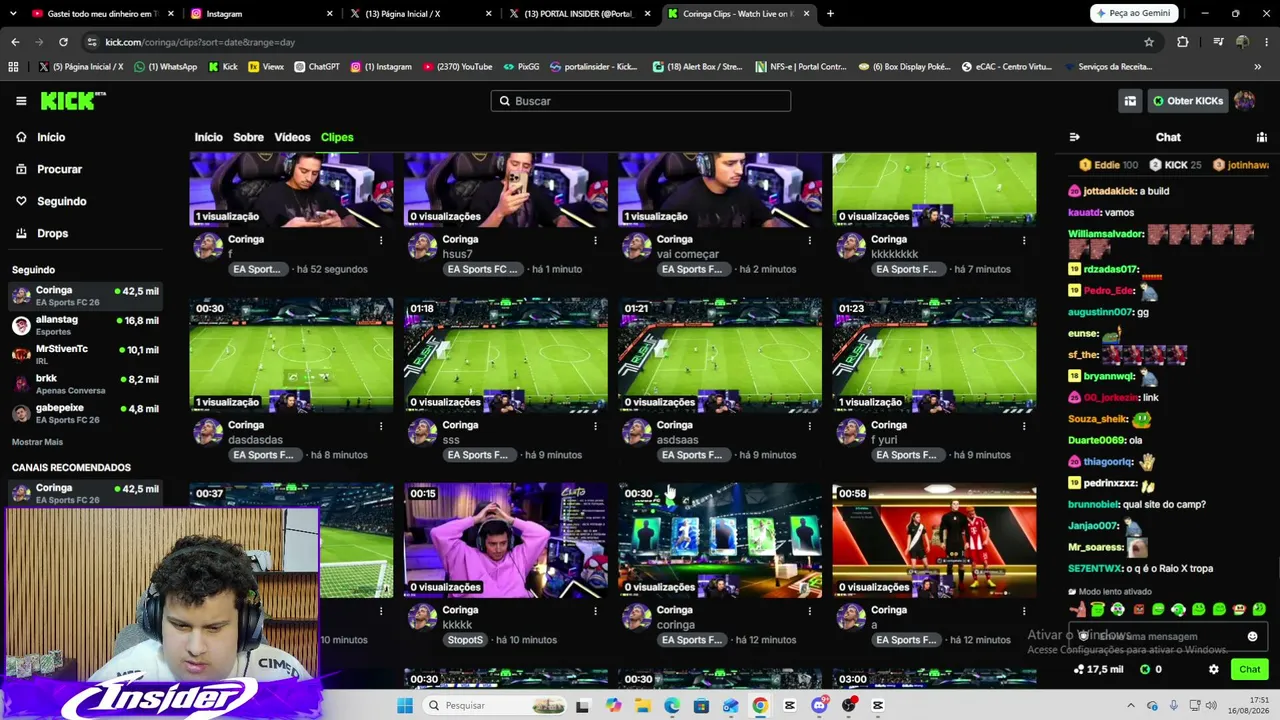This screenshot has height=720, width=1280.
Task: Switch to the Instagram browser tab
Action: [x=260, y=14]
